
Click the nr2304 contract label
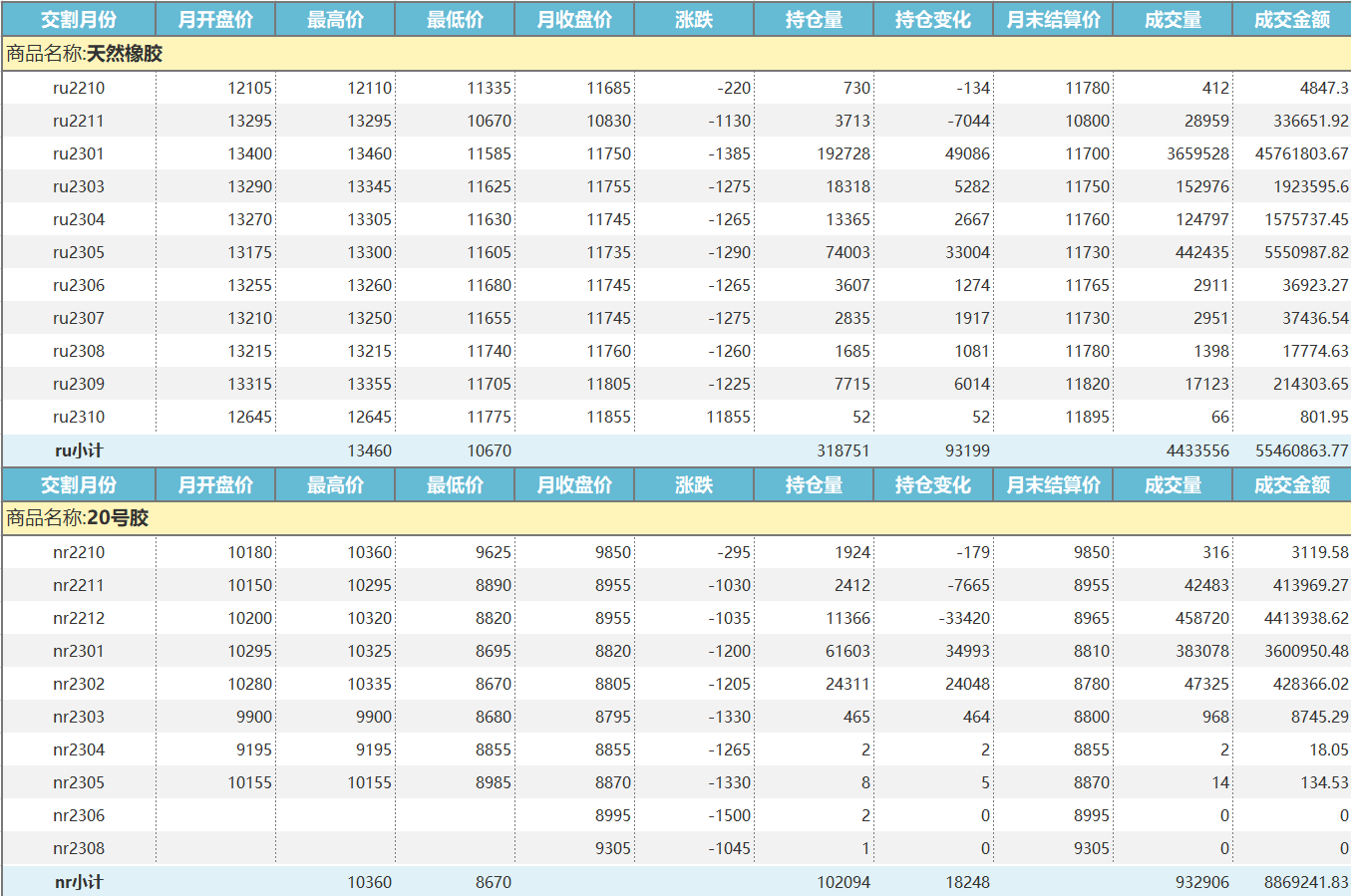(x=79, y=749)
